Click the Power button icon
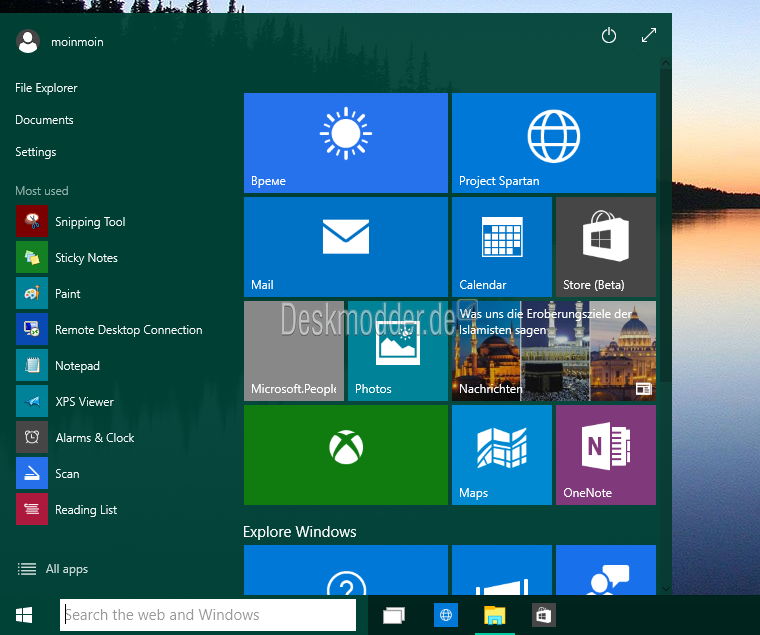Viewport: 760px width, 635px height. tap(609, 35)
